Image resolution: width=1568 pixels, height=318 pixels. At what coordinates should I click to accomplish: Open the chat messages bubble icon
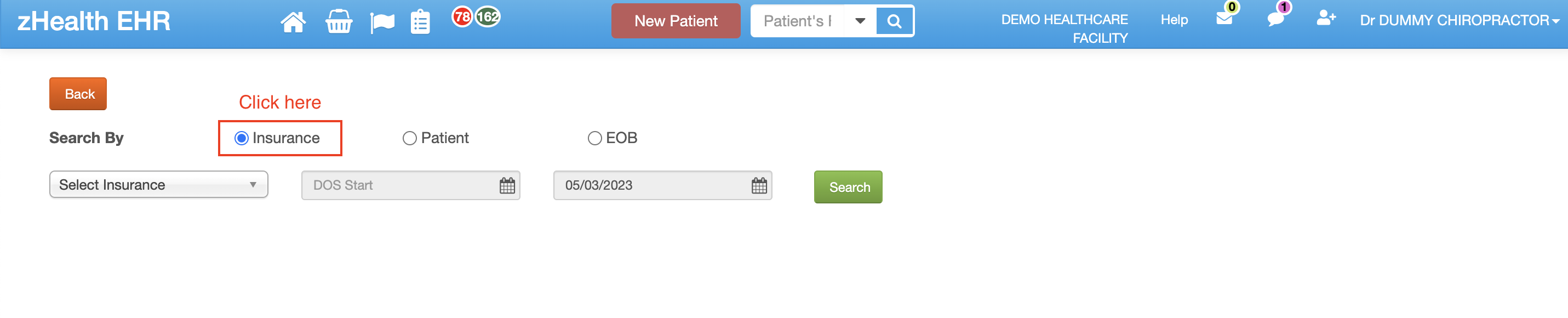[1275, 19]
